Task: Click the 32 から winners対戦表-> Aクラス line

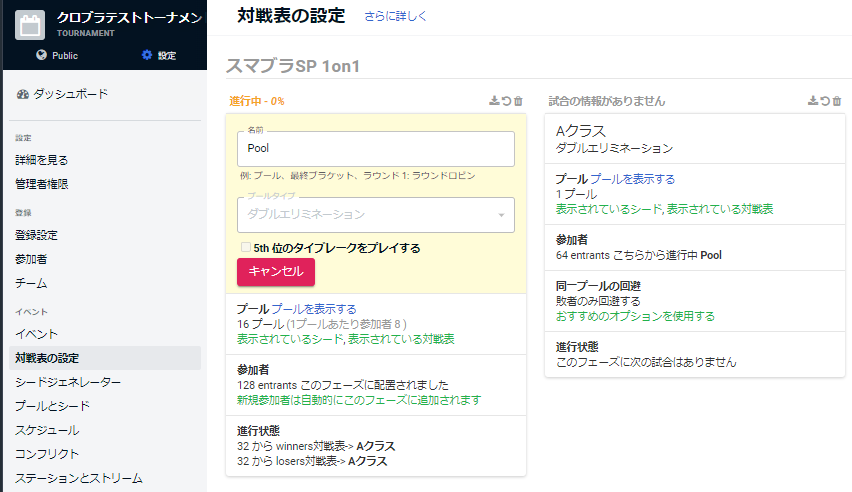Action: [x=316, y=446]
